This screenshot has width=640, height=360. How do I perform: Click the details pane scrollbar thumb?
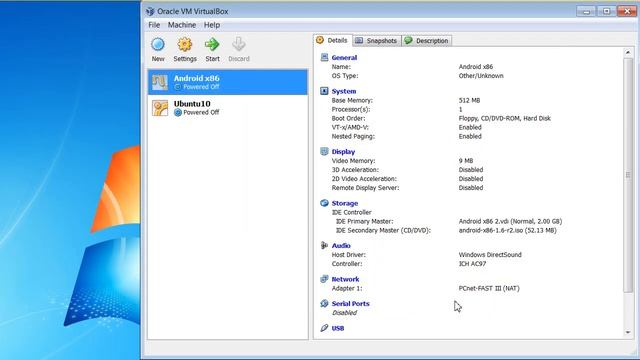pos(628,175)
